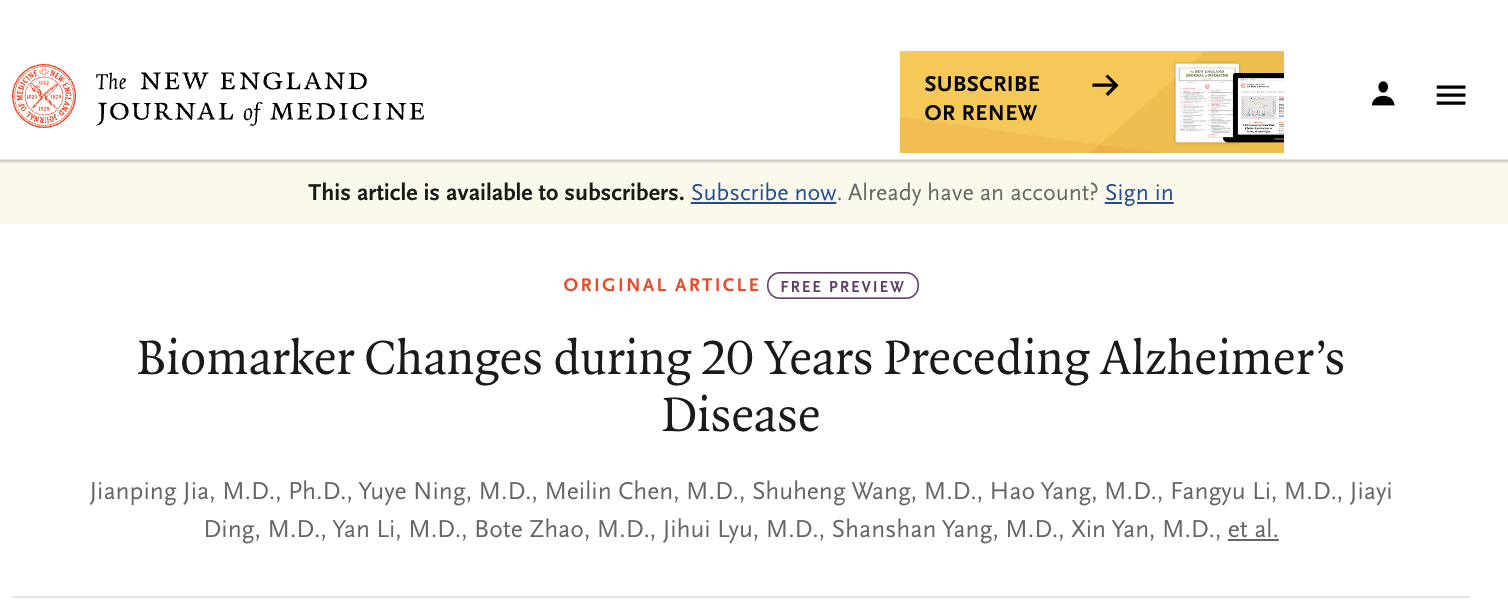This screenshot has height=612, width=1508.
Task: Expand the author list via et al.
Action: 1253,530
